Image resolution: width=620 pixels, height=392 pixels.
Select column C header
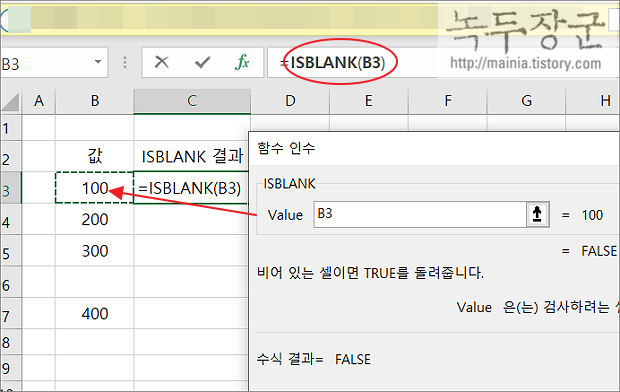[x=192, y=101]
